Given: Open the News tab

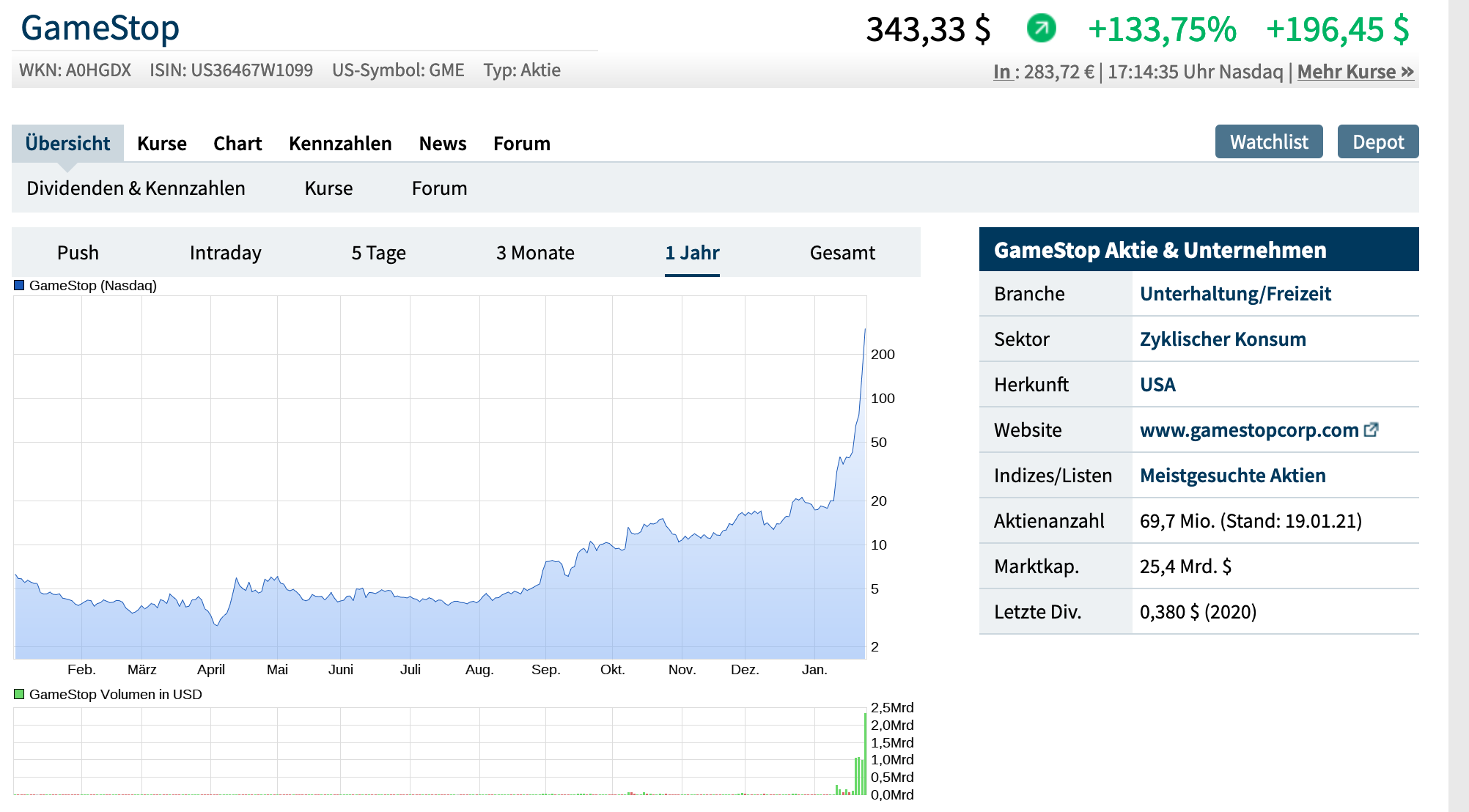Looking at the screenshot, I should 443,144.
